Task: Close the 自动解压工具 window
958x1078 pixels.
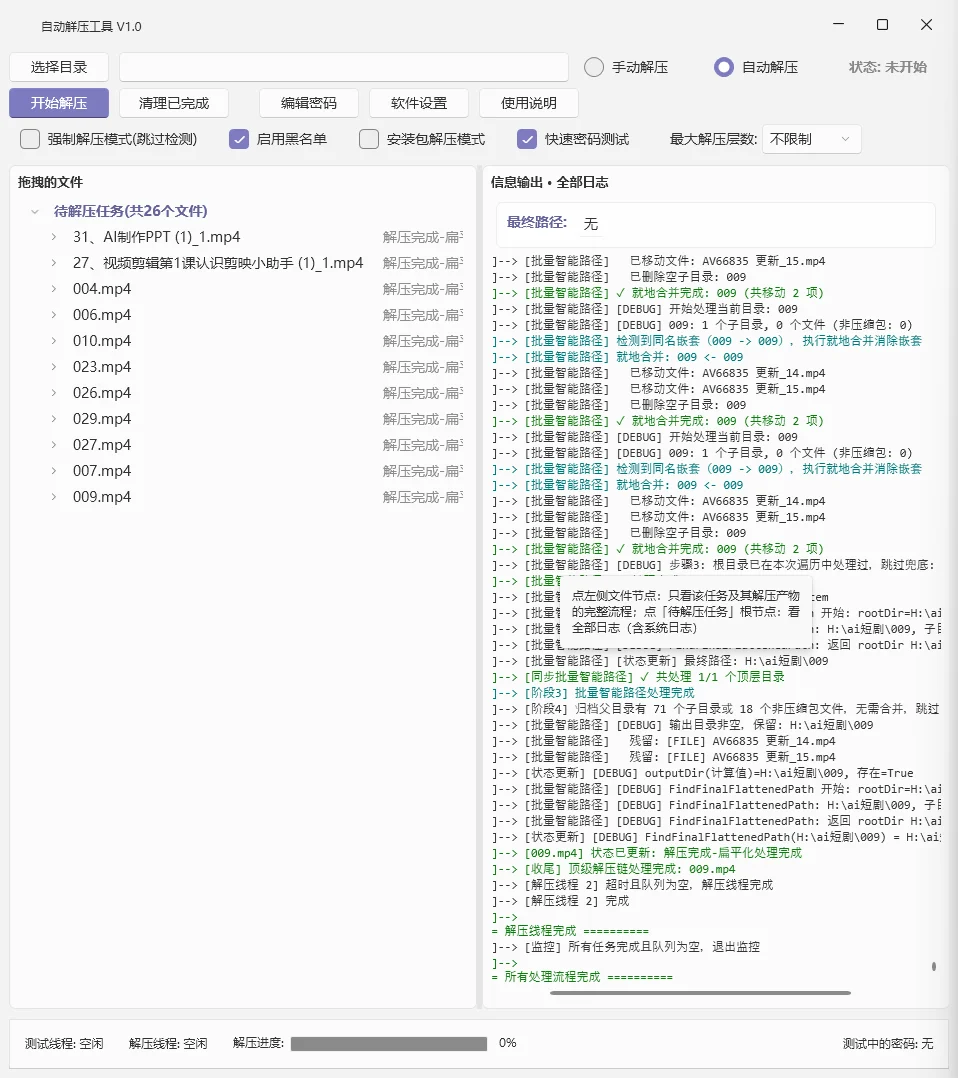Action: tap(926, 24)
